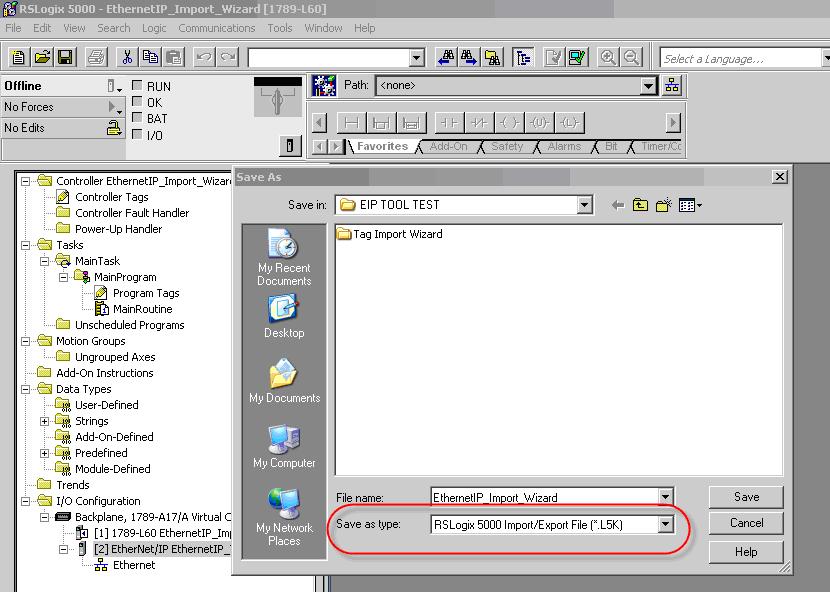Click the Verify Routine icon
The width and height of the screenshot is (830, 592).
point(554,57)
